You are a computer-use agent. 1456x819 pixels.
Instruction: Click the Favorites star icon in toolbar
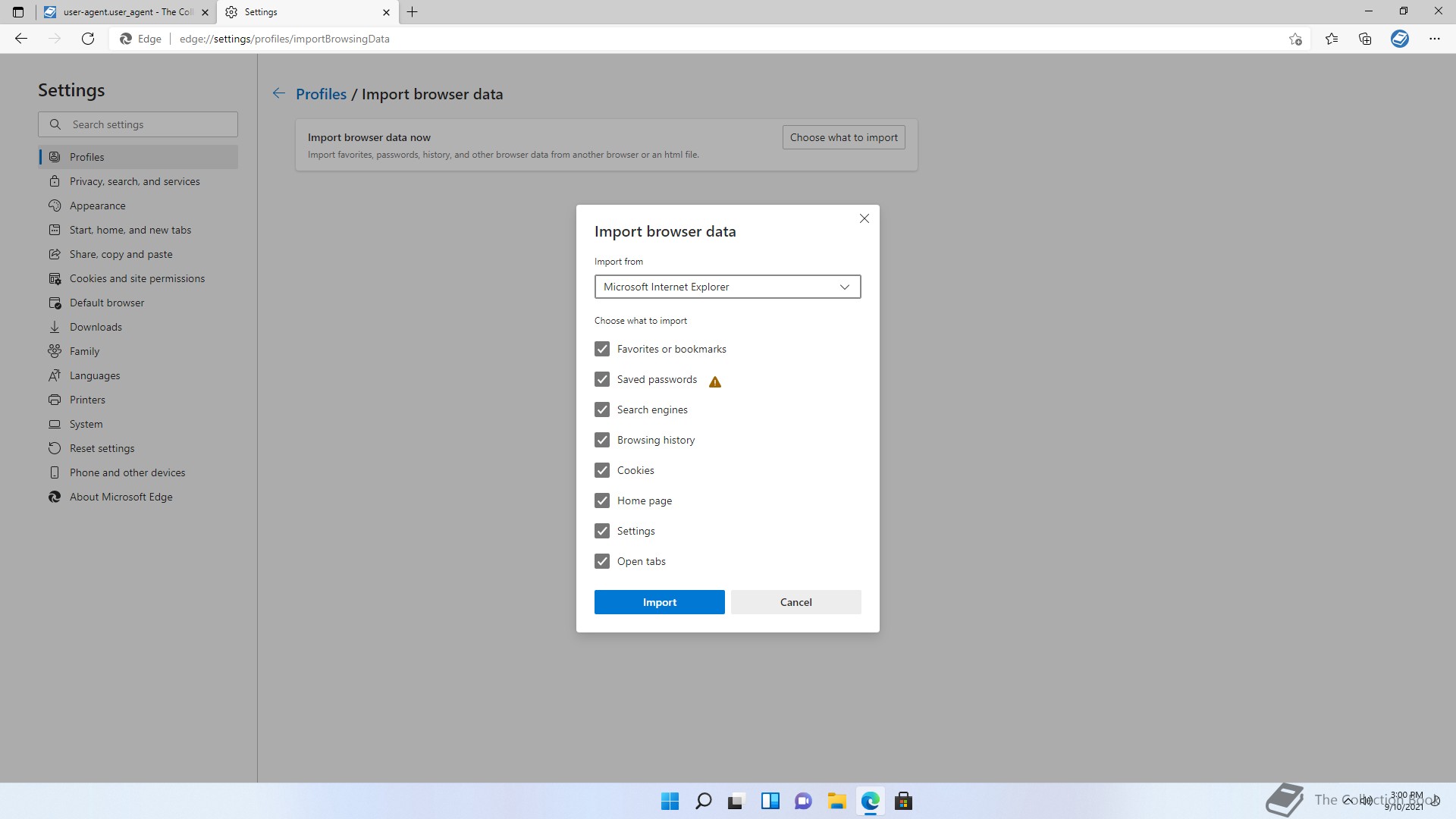tap(1332, 39)
